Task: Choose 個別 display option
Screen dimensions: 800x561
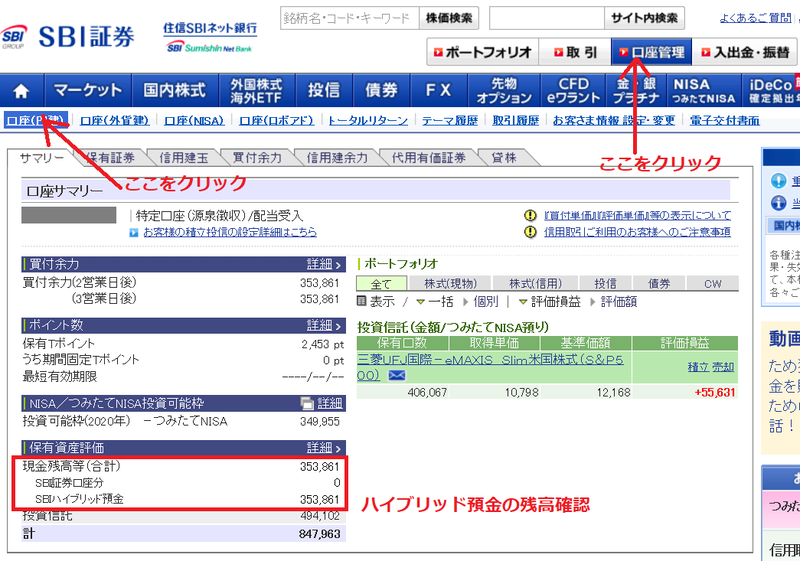Action: 486,301
